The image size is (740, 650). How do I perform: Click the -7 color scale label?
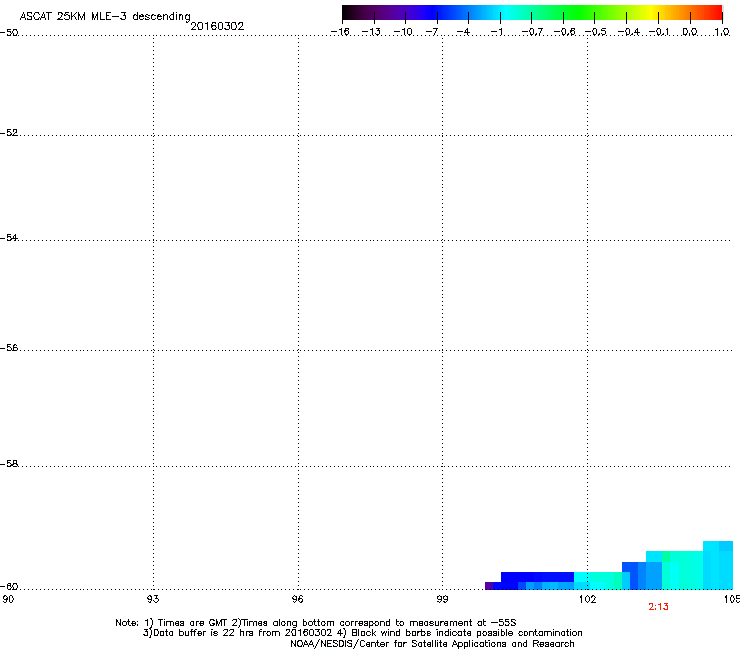pos(432,32)
